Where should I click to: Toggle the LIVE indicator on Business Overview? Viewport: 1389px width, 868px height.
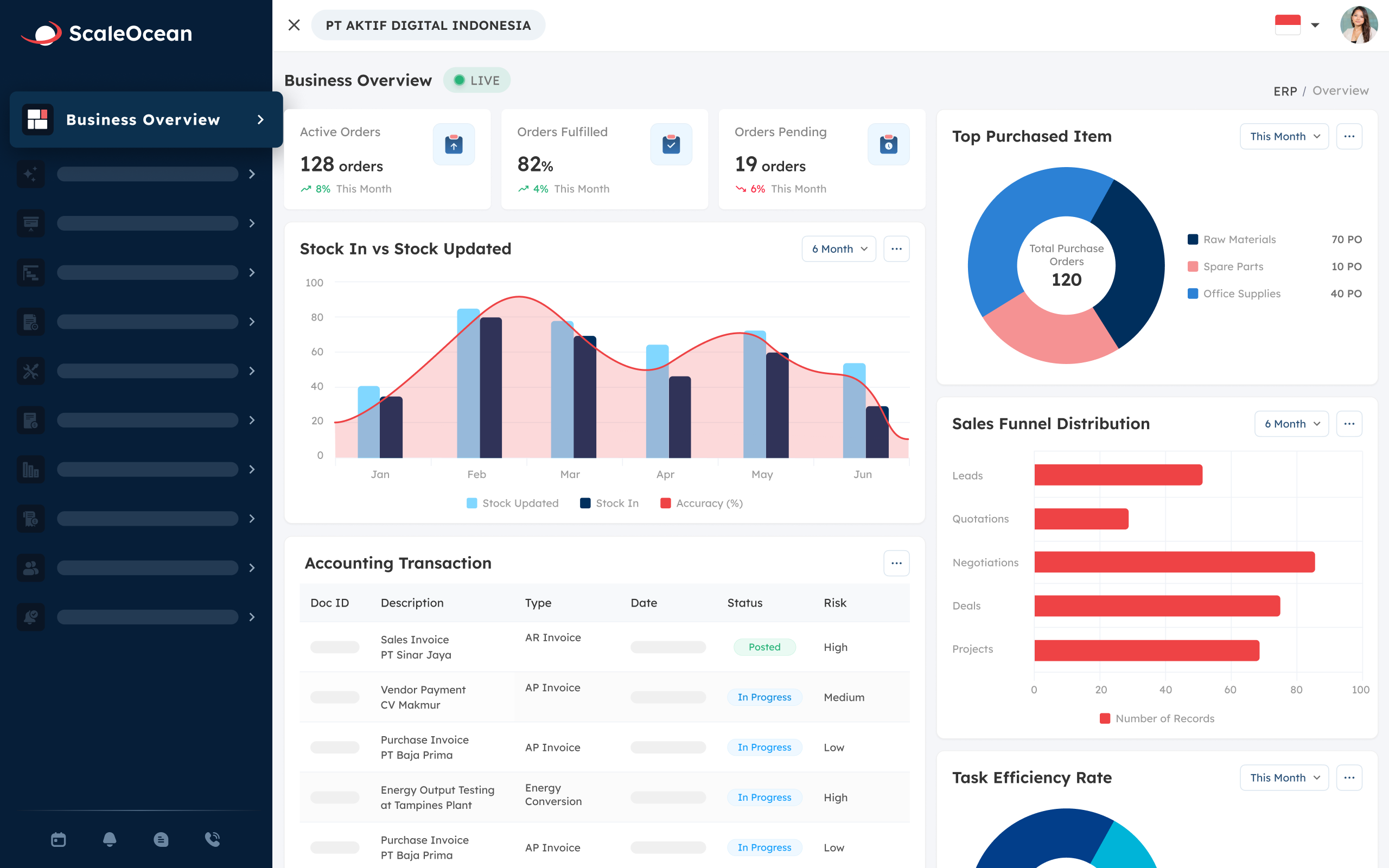click(x=476, y=80)
